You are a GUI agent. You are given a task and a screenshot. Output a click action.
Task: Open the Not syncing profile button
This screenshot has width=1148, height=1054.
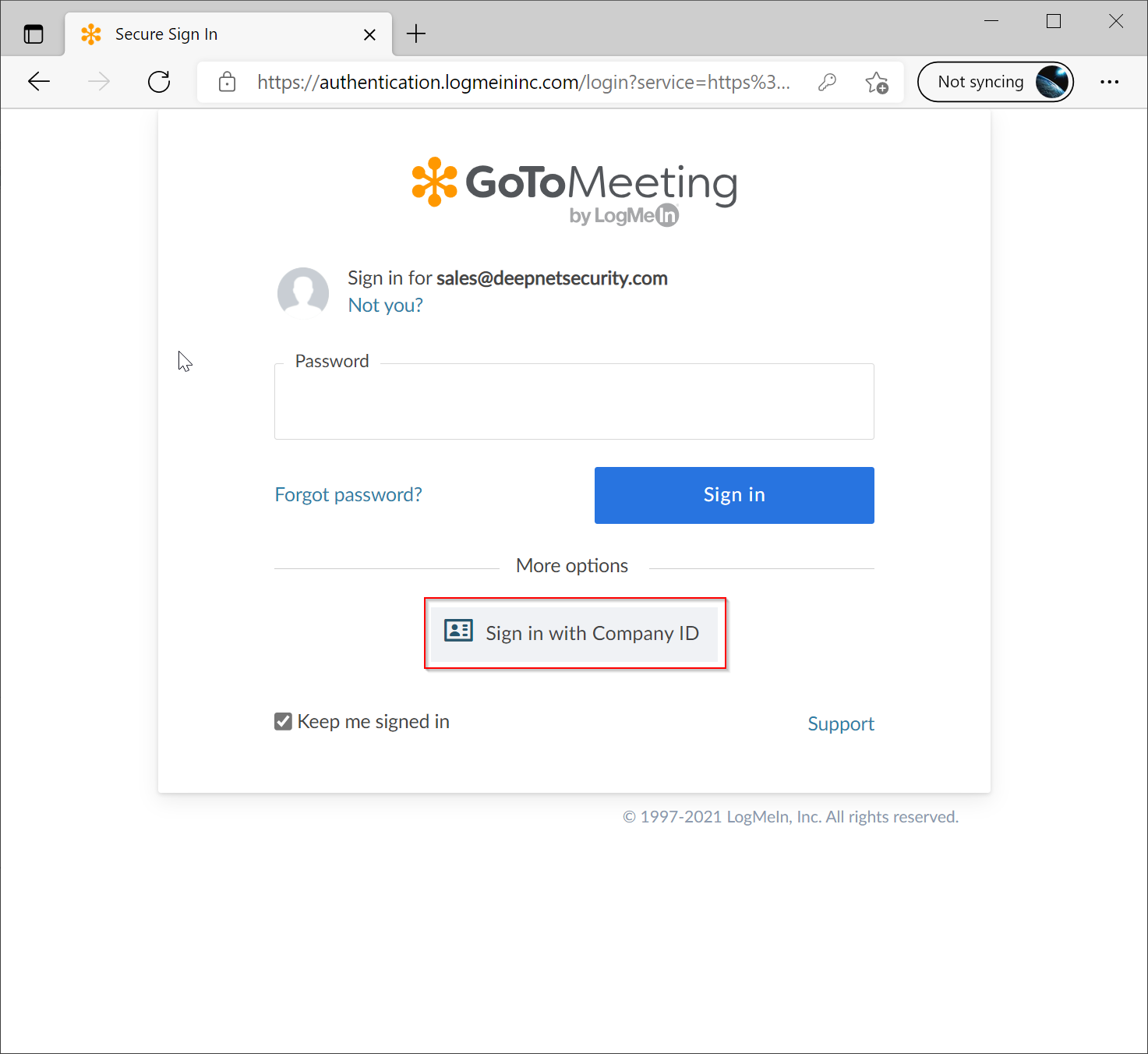click(x=995, y=82)
